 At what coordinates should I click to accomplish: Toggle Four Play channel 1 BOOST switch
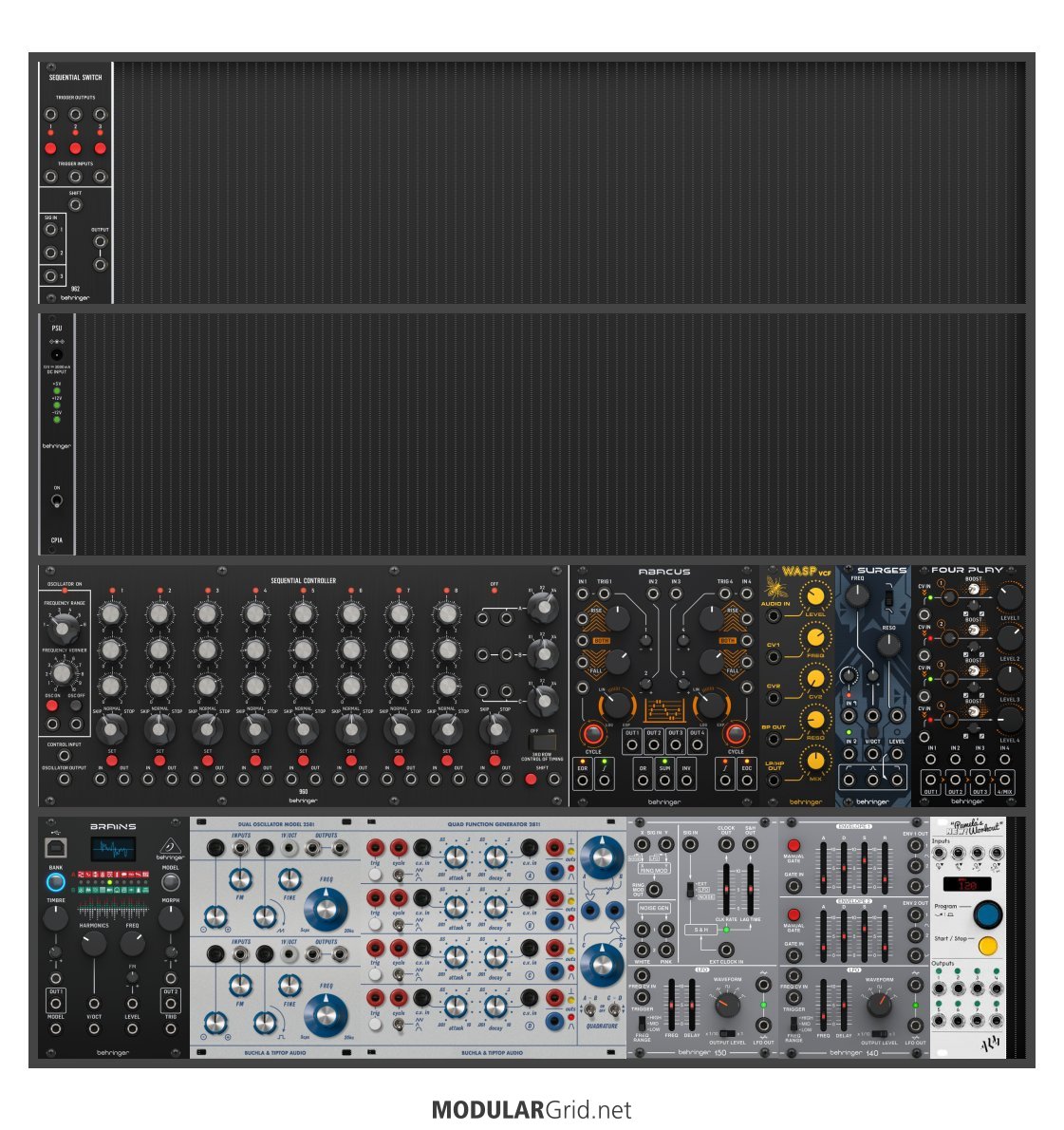pos(973,590)
